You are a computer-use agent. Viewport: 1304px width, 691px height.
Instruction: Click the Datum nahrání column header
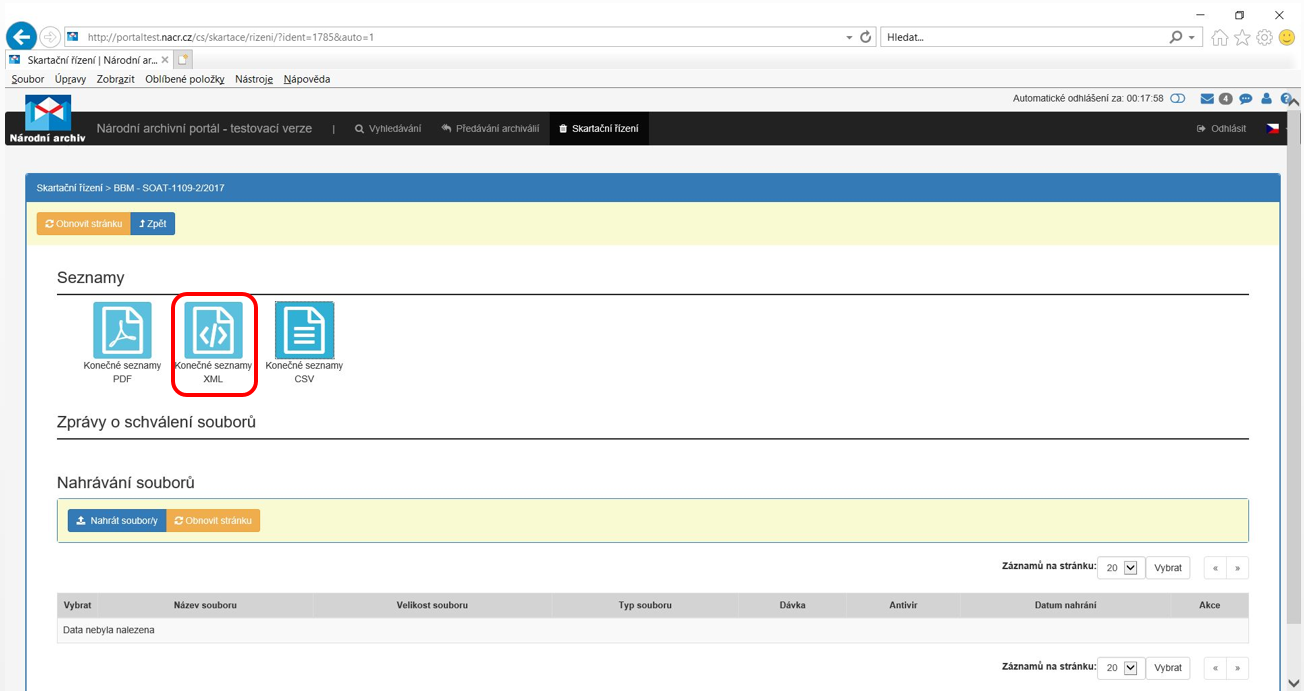point(1065,605)
